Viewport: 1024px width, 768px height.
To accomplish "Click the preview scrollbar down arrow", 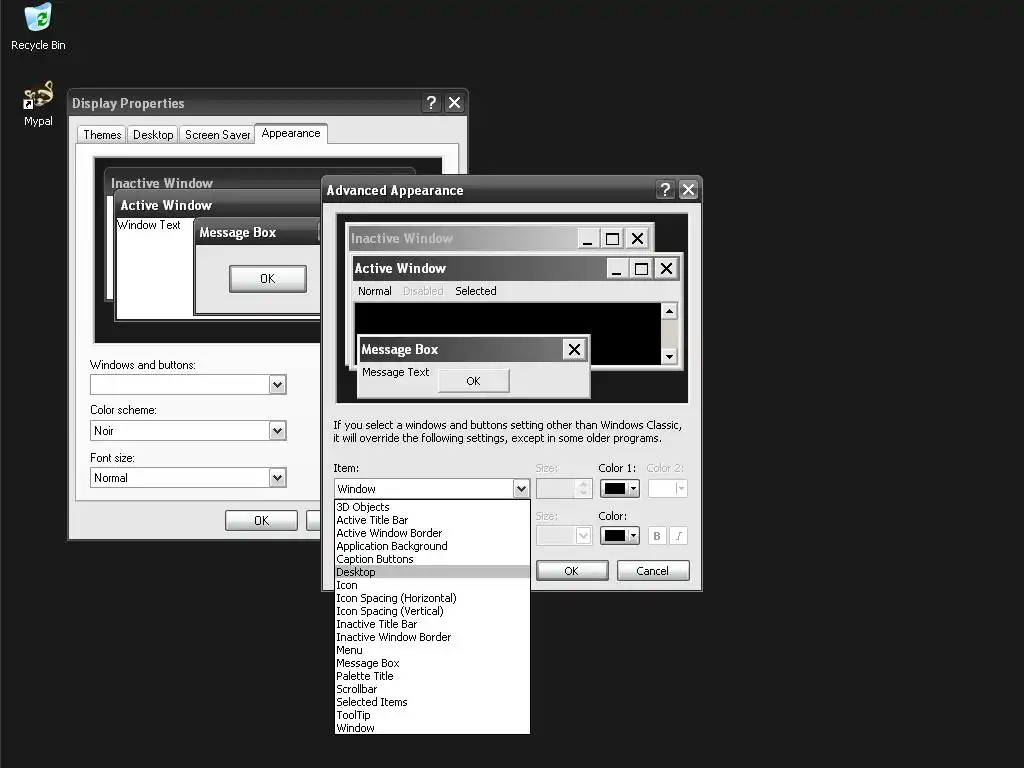I will point(669,357).
